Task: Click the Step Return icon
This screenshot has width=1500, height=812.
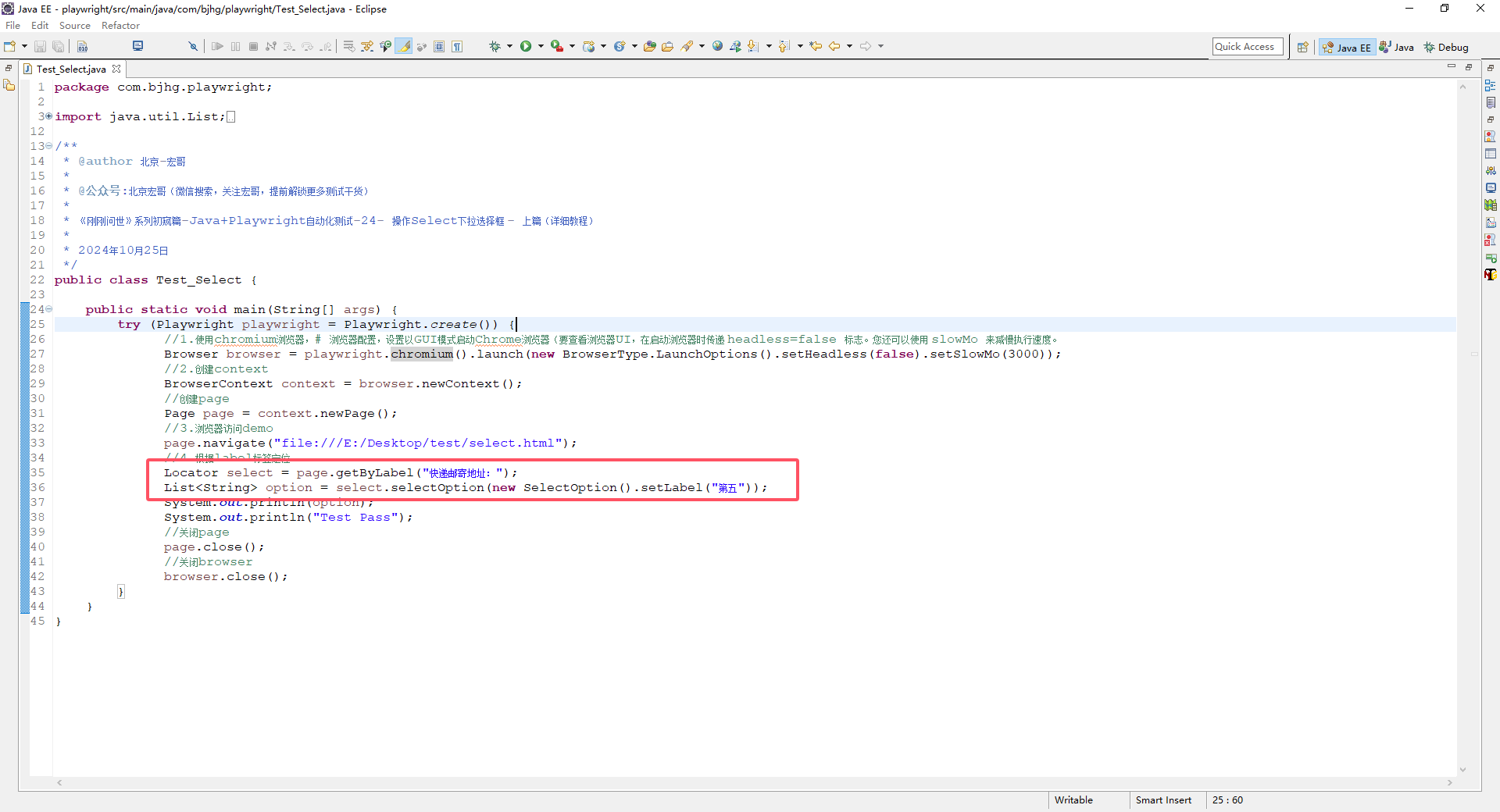Action: [326, 46]
